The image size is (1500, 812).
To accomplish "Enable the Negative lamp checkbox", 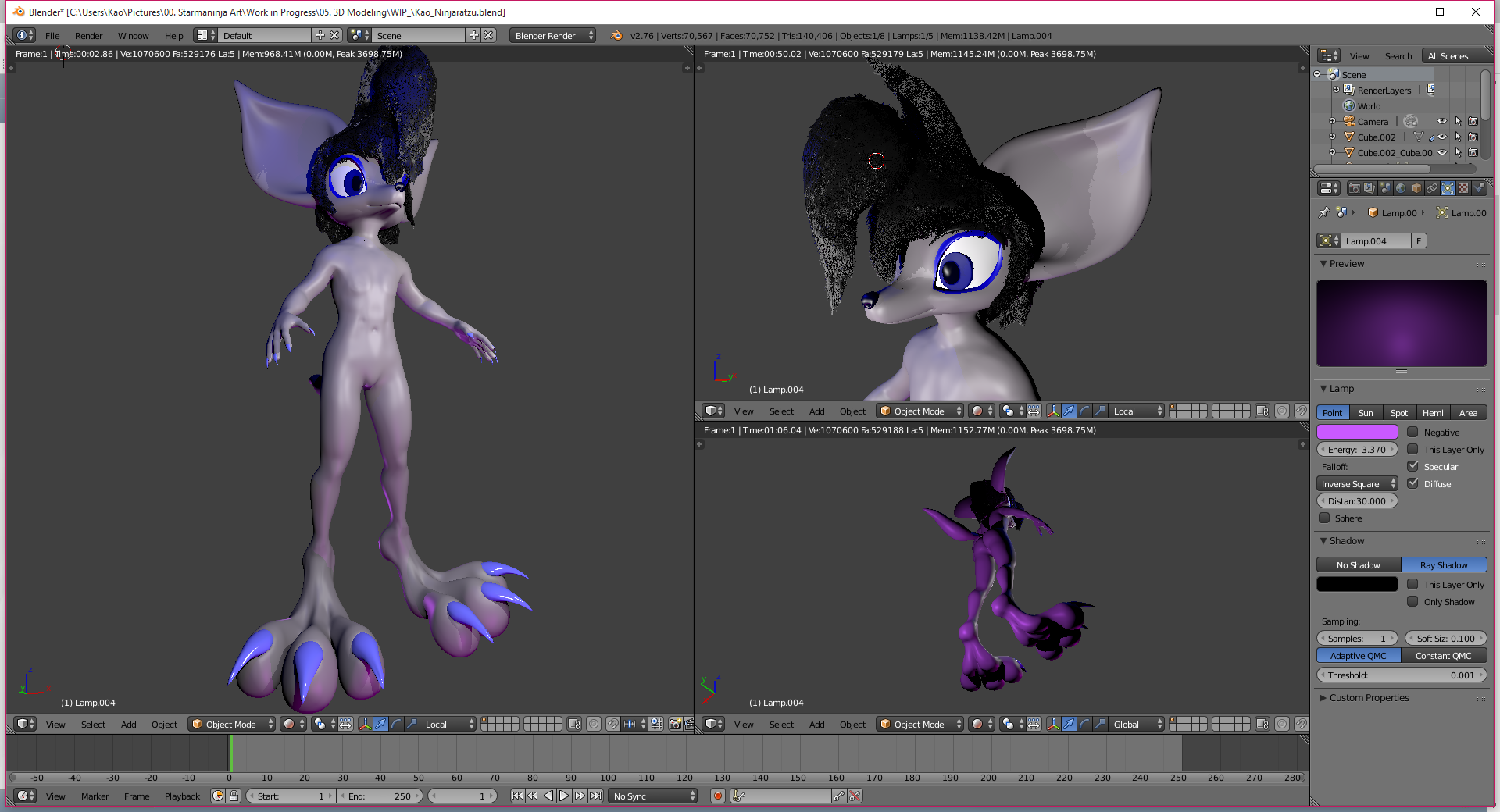I will coord(1412,432).
